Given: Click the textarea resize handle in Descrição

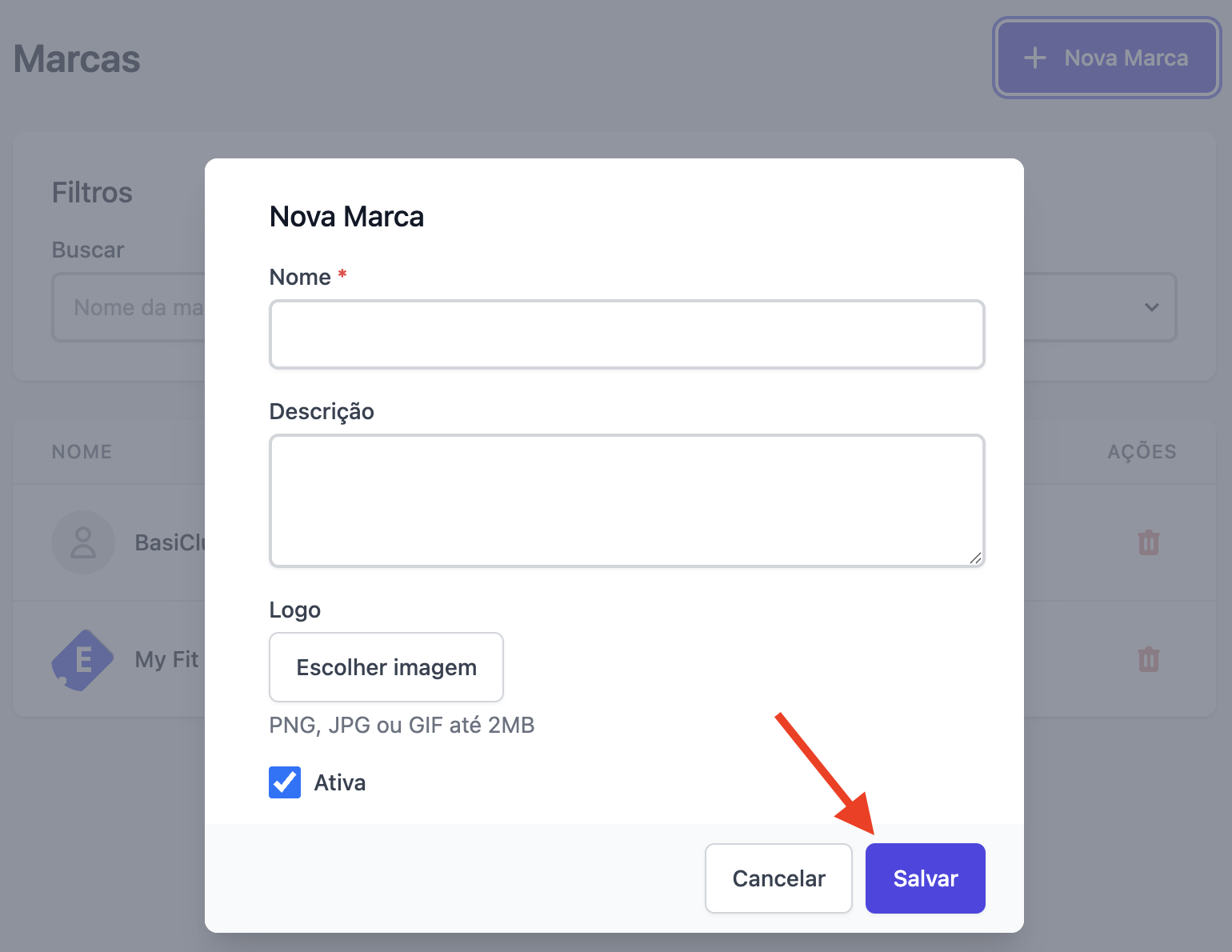Looking at the screenshot, I should pyautogui.click(x=975, y=558).
